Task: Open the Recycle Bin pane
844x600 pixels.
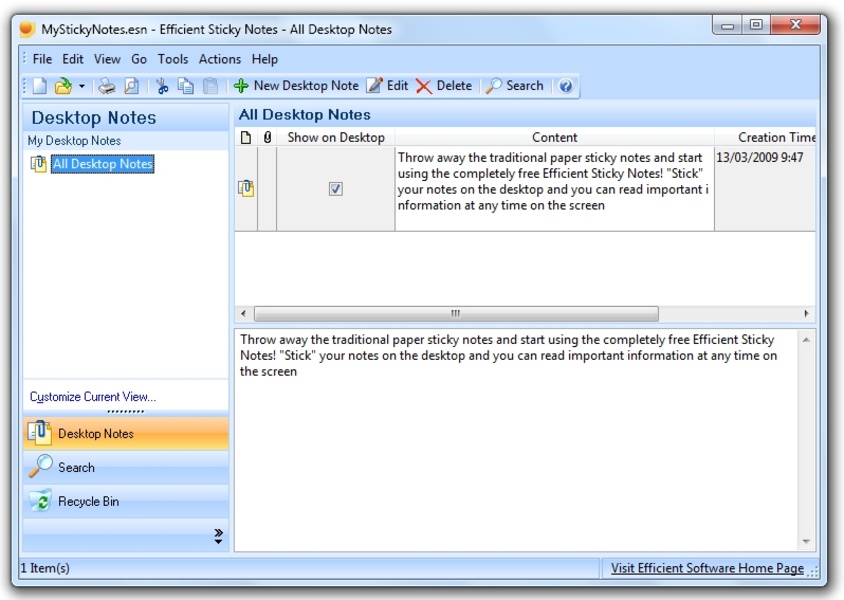Action: (x=88, y=501)
